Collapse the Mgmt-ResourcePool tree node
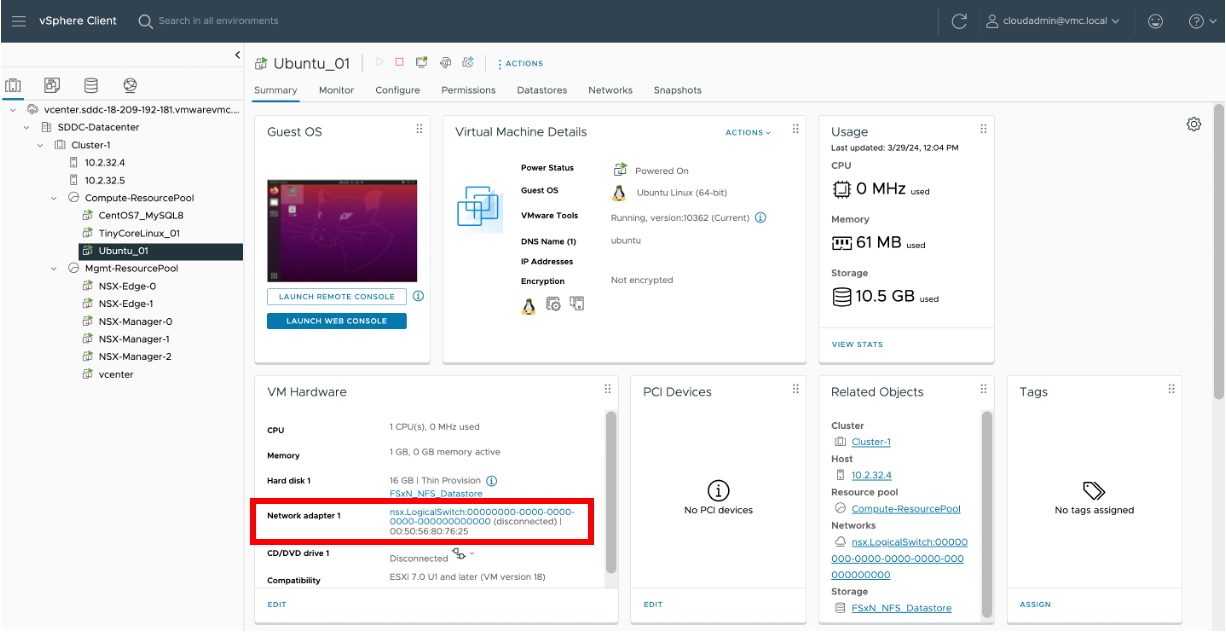The width and height of the screenshot is (1226, 632). point(55,268)
